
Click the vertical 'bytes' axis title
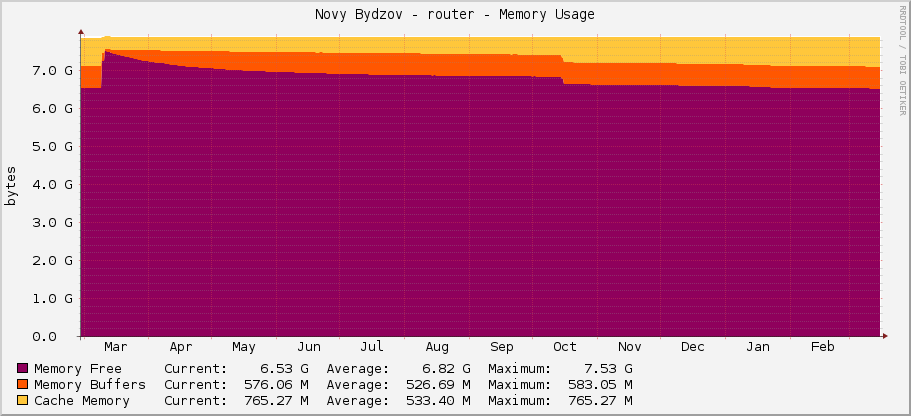click(10, 185)
